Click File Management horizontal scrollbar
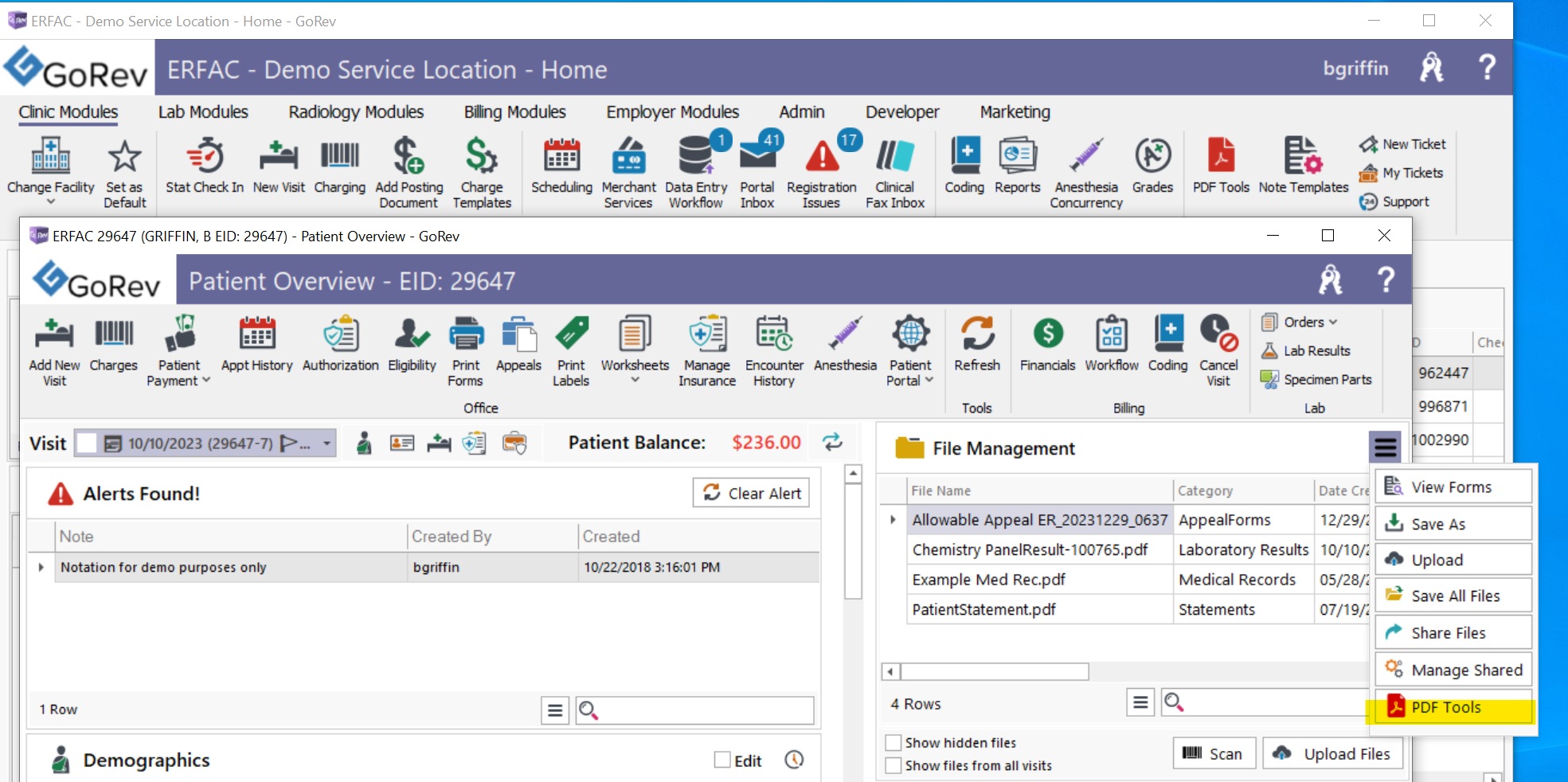The image size is (1568, 782). tap(995, 671)
